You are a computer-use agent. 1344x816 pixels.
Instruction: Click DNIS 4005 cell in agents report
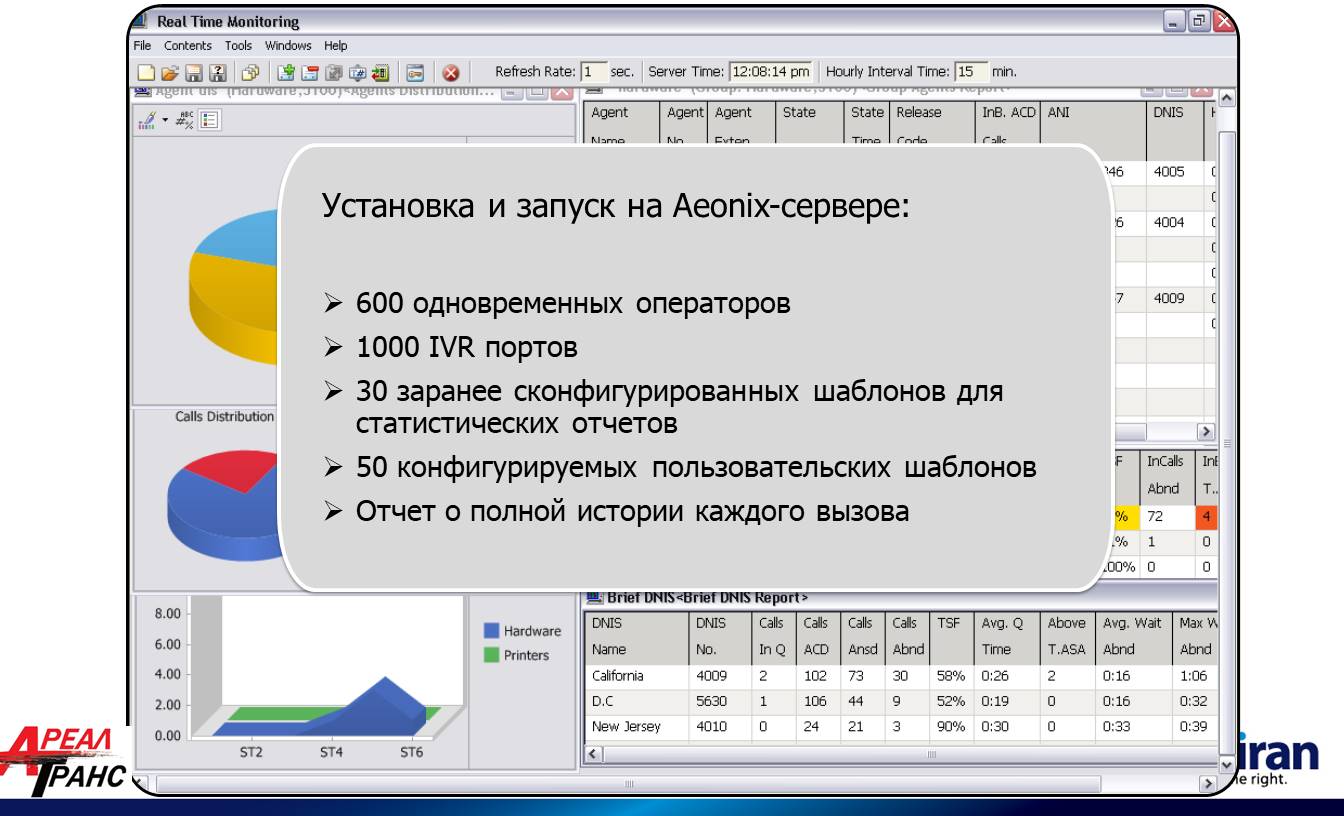click(x=1173, y=171)
